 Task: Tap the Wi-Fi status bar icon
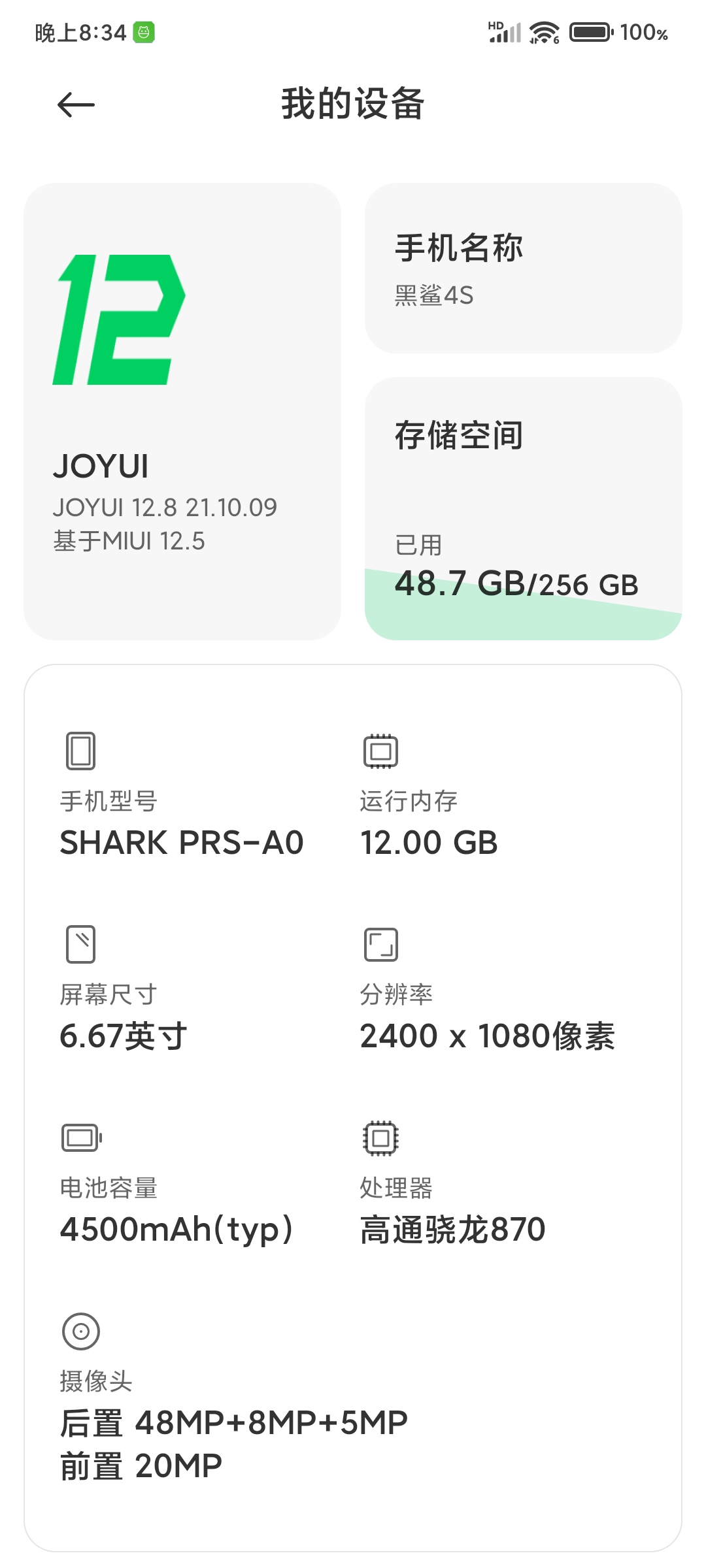pyautogui.click(x=545, y=32)
